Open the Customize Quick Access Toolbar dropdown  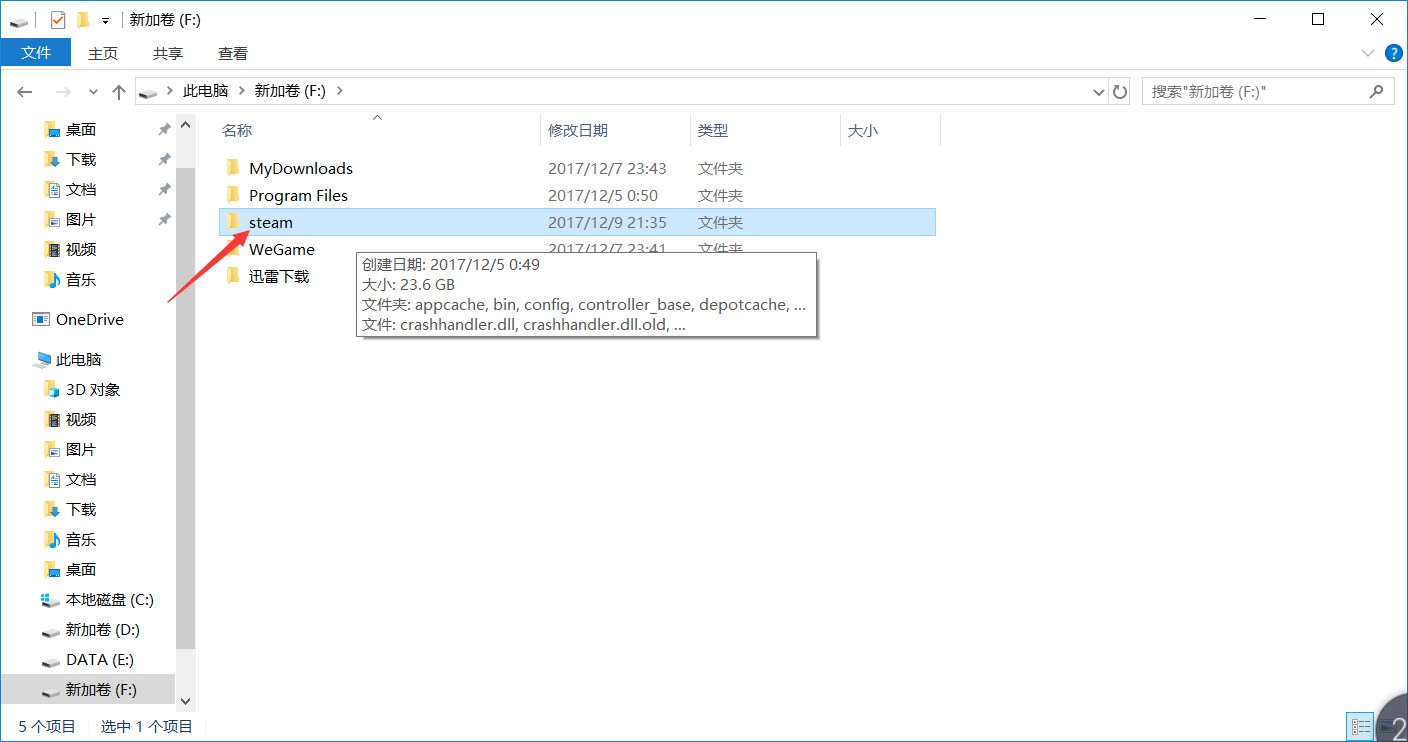tap(105, 20)
